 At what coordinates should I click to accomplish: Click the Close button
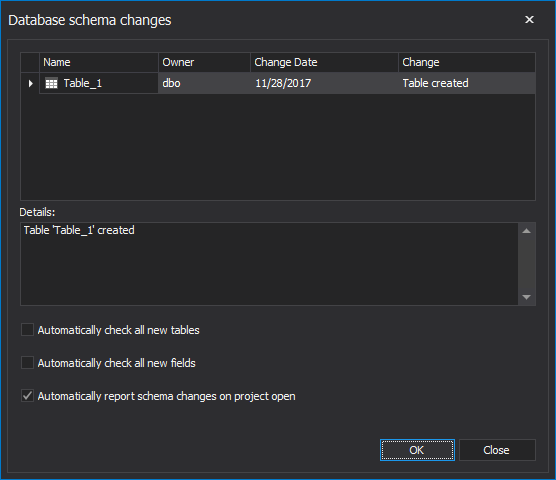point(497,450)
